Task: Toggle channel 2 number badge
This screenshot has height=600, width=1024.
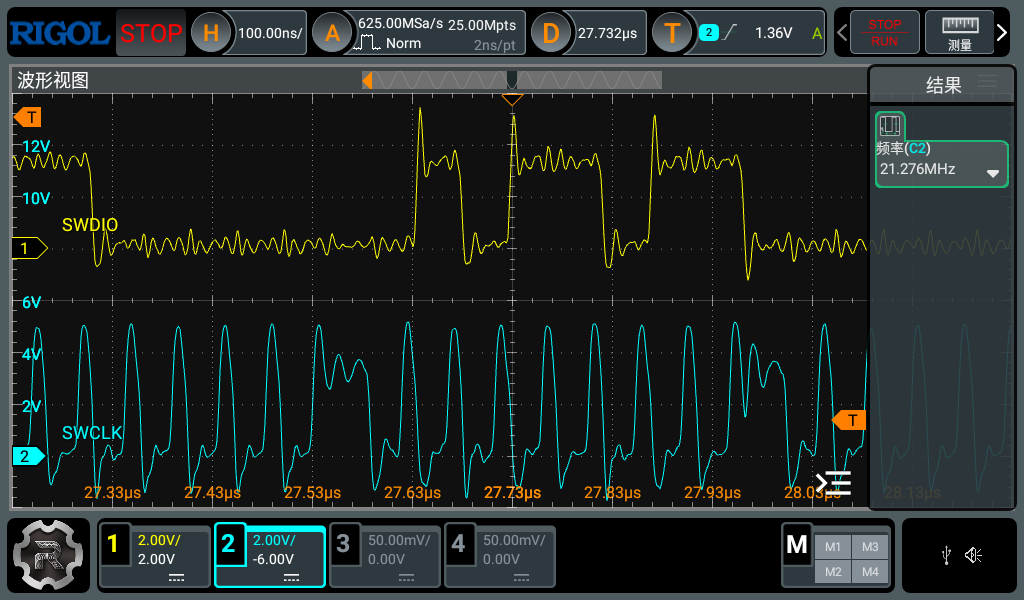Action: pos(229,543)
